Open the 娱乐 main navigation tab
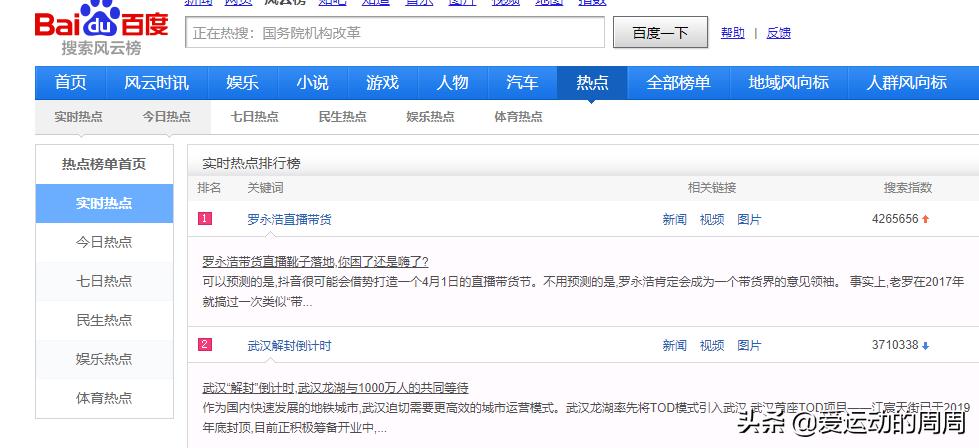 (242, 82)
